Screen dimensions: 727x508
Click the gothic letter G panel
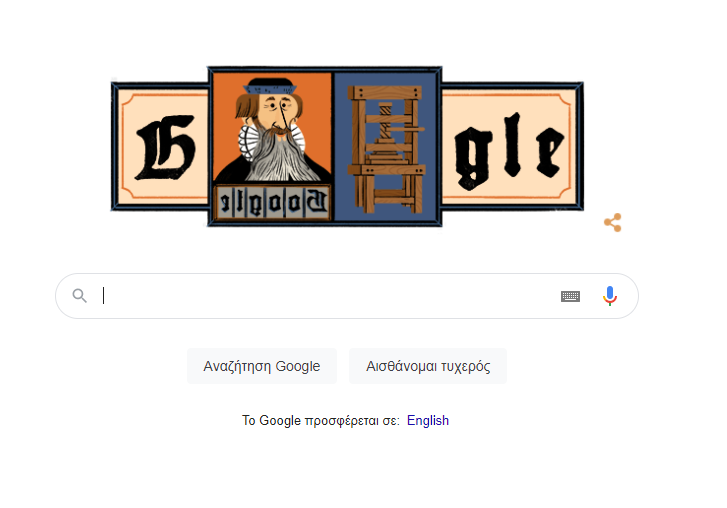tap(160, 146)
